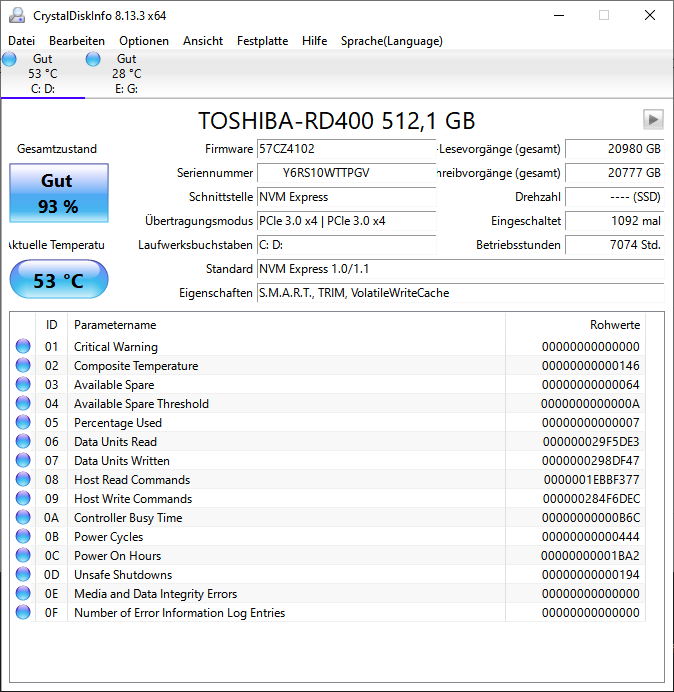
Task: Click status orb in Unsafe Shutdowns row
Action: (x=23, y=574)
